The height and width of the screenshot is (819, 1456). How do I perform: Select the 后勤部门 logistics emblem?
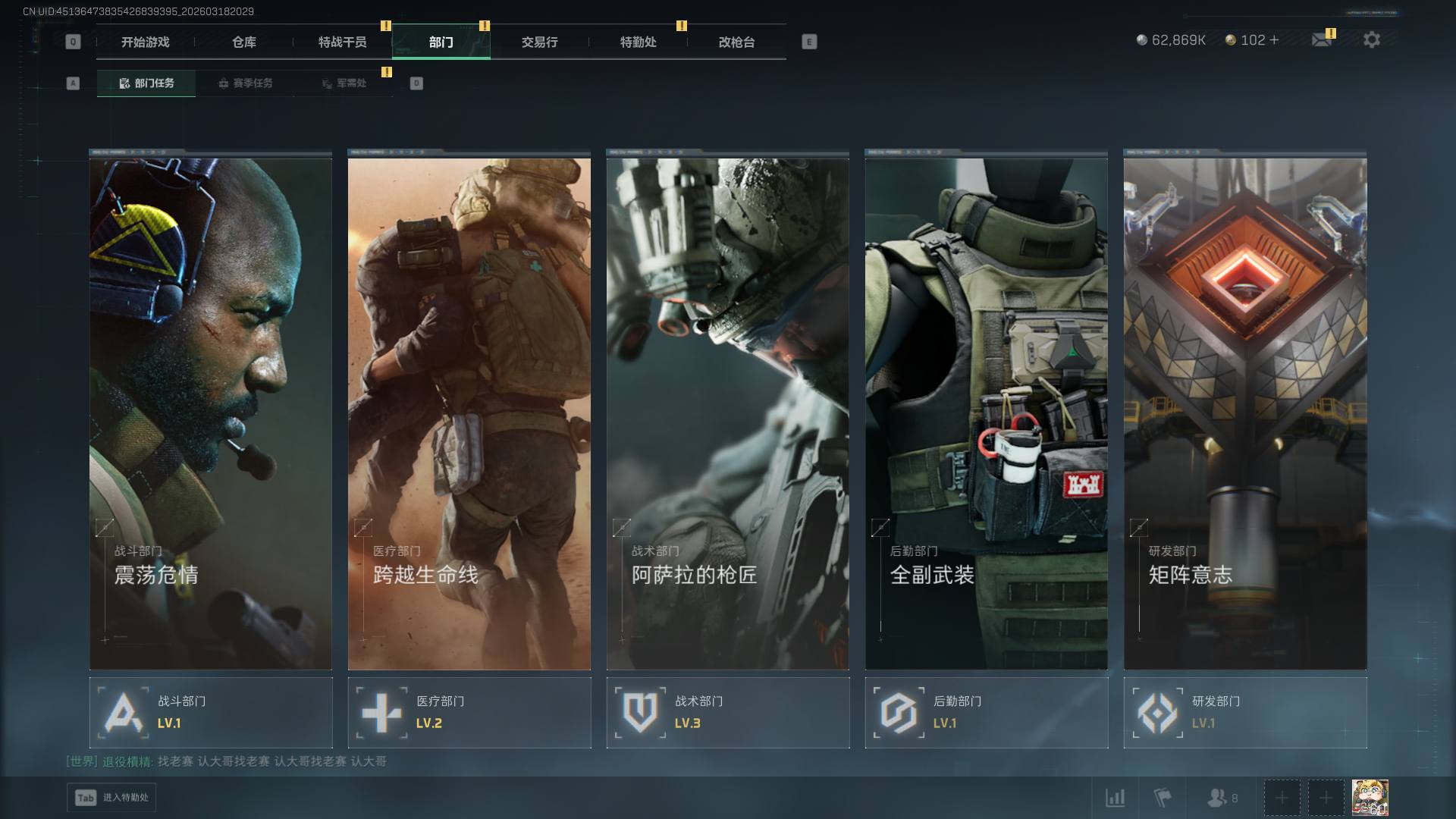pyautogui.click(x=899, y=713)
